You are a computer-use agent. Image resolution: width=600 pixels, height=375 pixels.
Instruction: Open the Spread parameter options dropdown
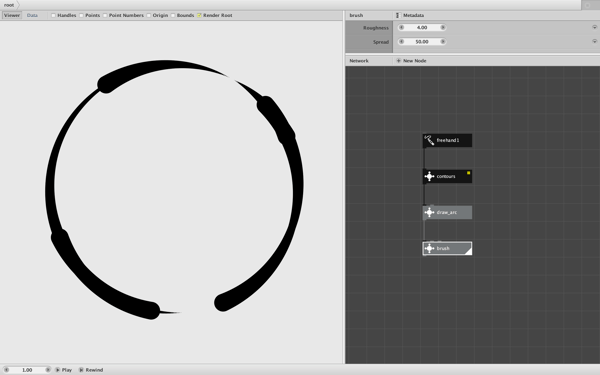click(x=594, y=41)
